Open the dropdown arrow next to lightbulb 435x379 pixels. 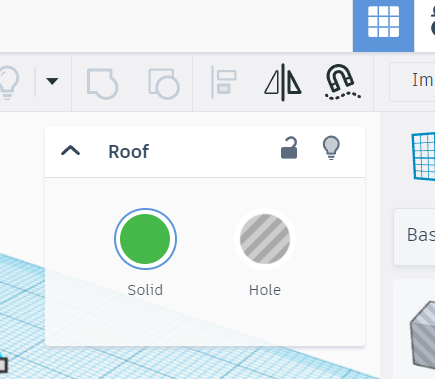[52, 81]
